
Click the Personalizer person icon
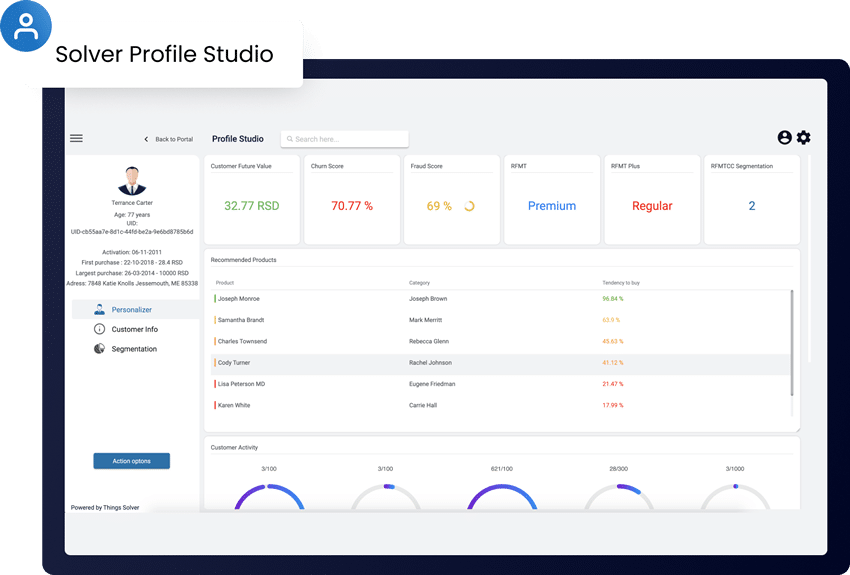click(99, 309)
